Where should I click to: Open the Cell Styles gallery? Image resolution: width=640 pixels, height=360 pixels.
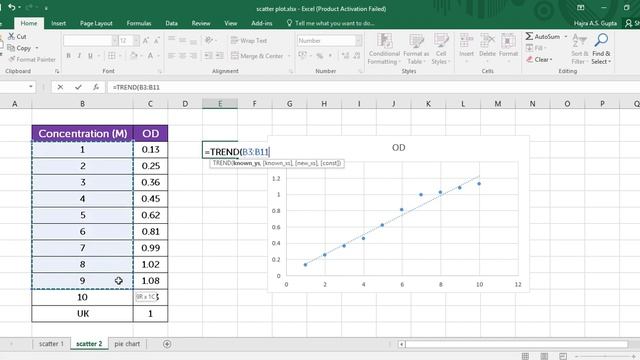441,49
